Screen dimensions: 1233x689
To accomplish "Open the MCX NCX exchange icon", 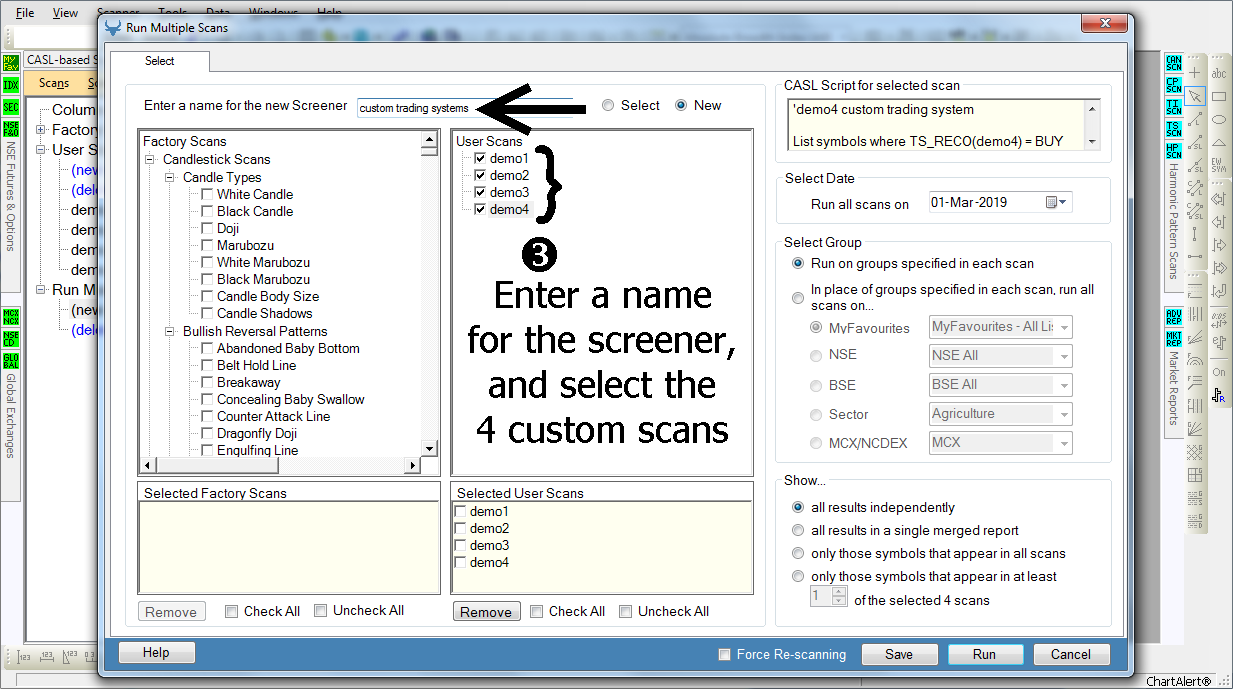I will pyautogui.click(x=11, y=317).
